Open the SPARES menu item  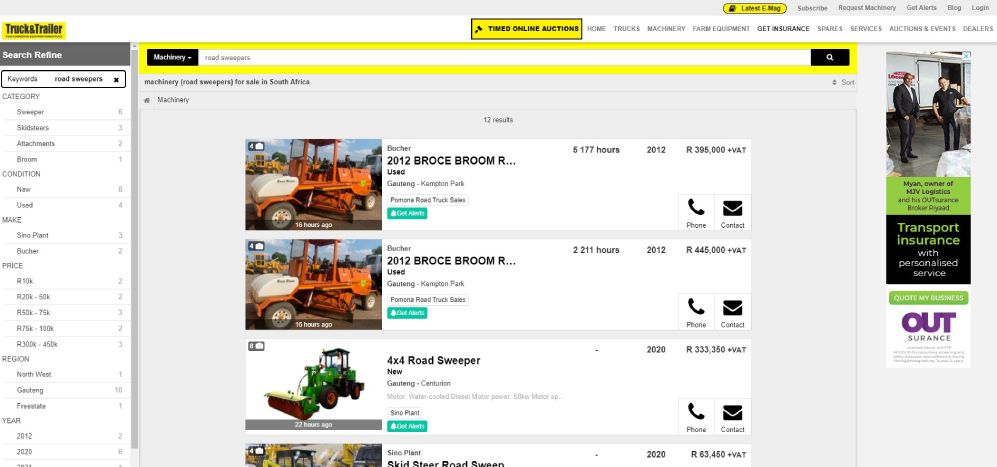(x=830, y=29)
